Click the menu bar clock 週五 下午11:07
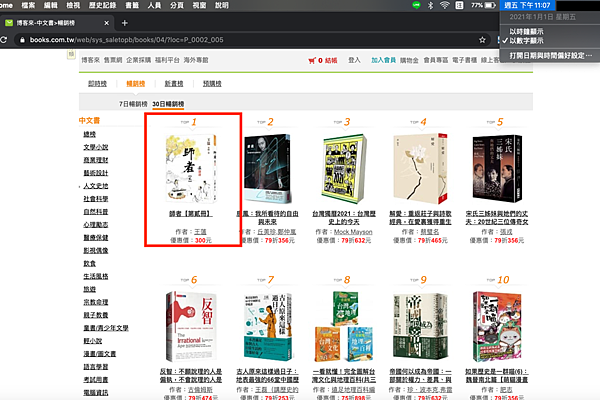 point(527,5)
